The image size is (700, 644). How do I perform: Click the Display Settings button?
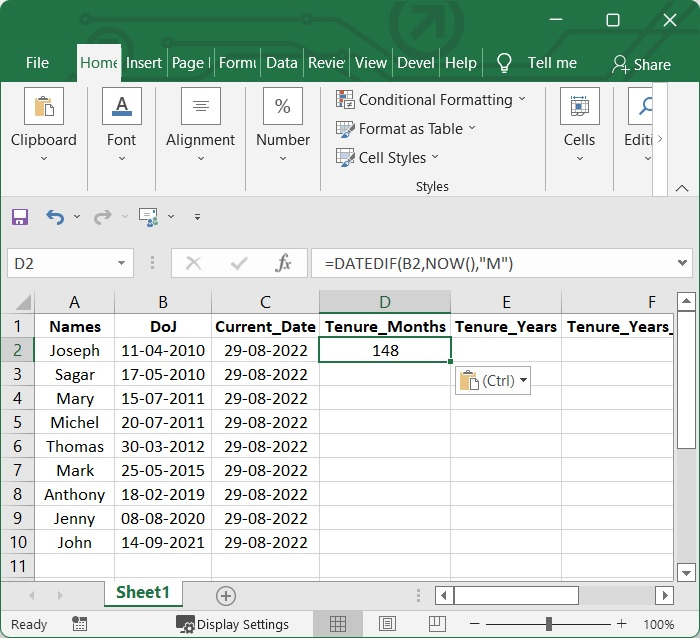[x=232, y=624]
